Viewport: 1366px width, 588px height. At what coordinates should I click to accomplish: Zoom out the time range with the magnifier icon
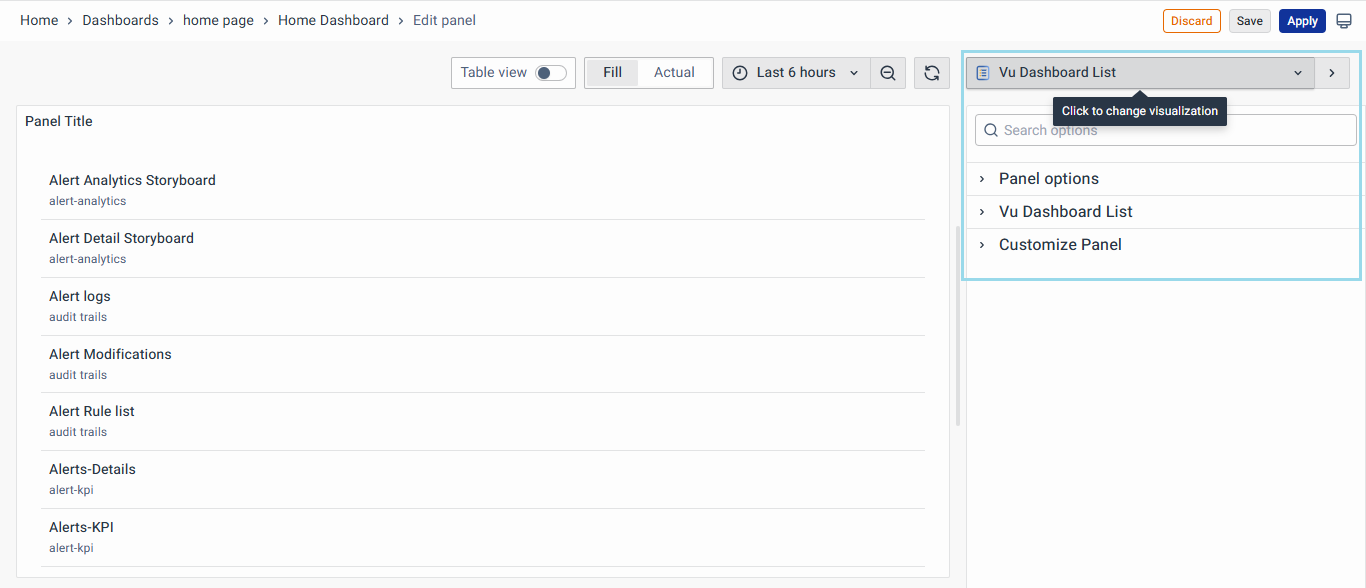tap(887, 72)
